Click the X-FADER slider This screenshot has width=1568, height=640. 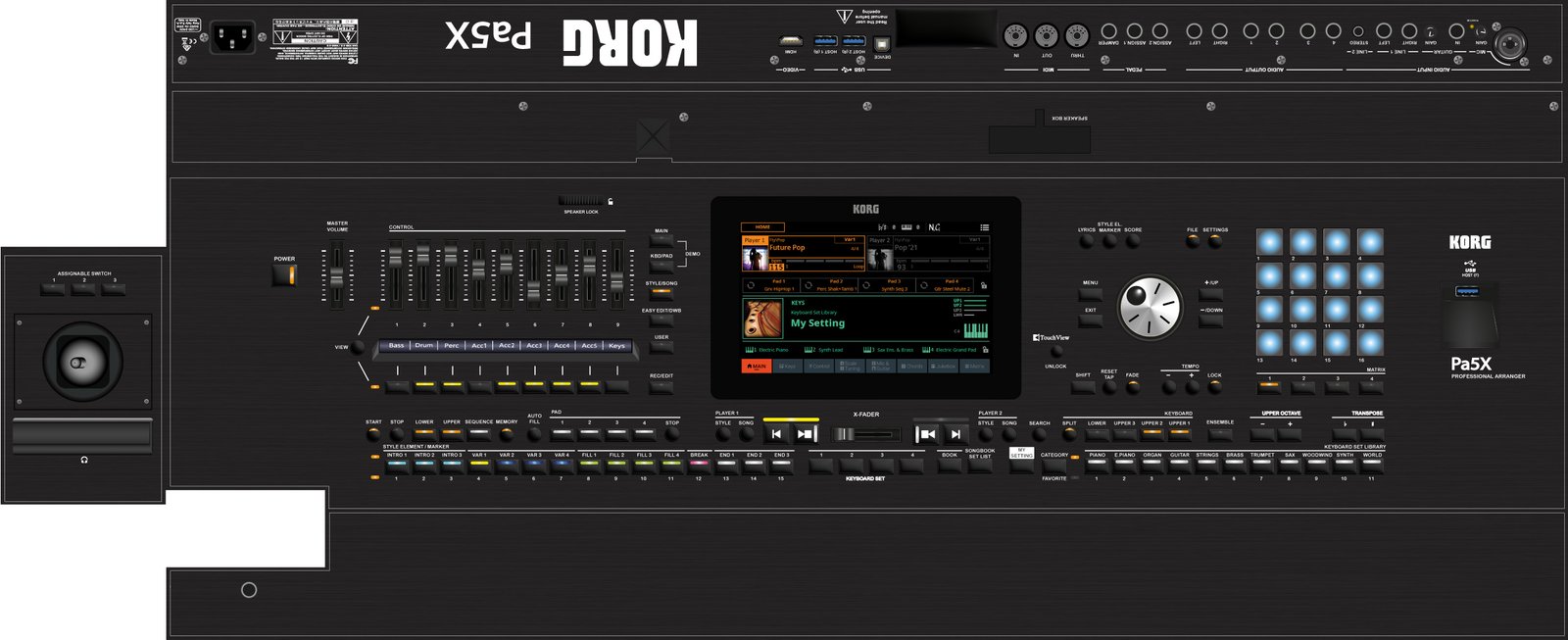click(866, 433)
